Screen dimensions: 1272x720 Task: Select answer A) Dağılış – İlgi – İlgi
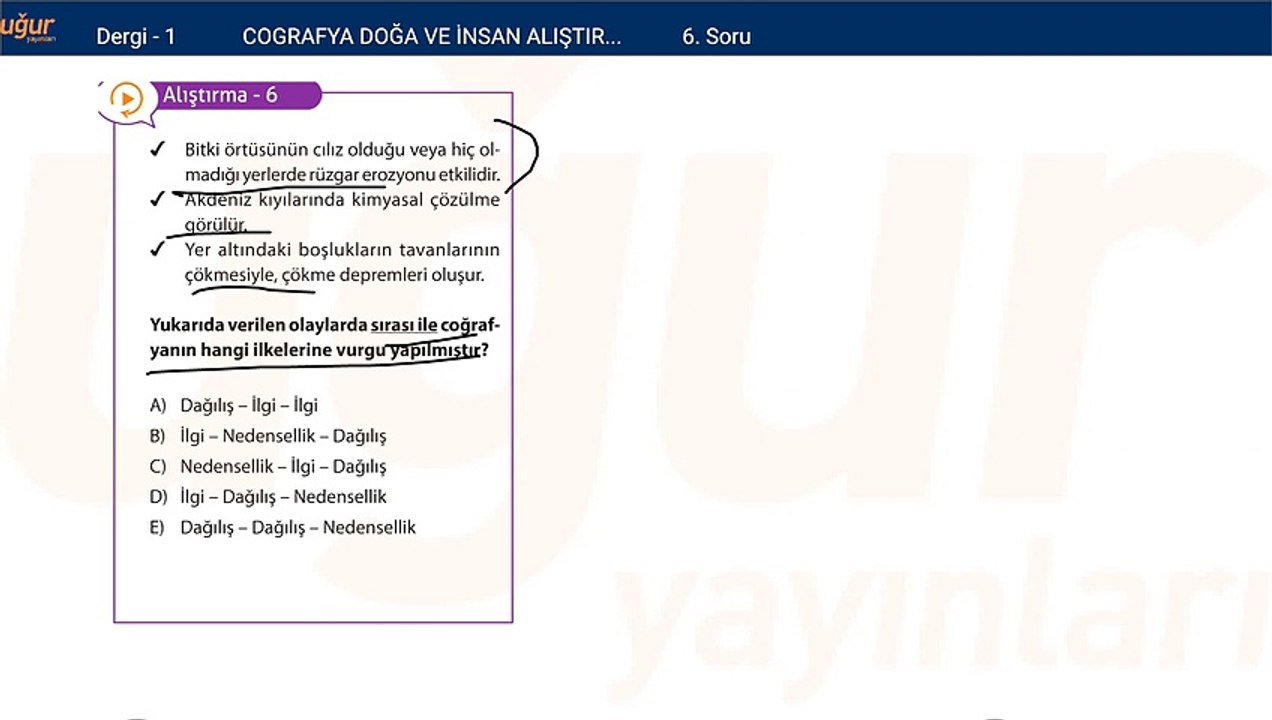(x=234, y=405)
